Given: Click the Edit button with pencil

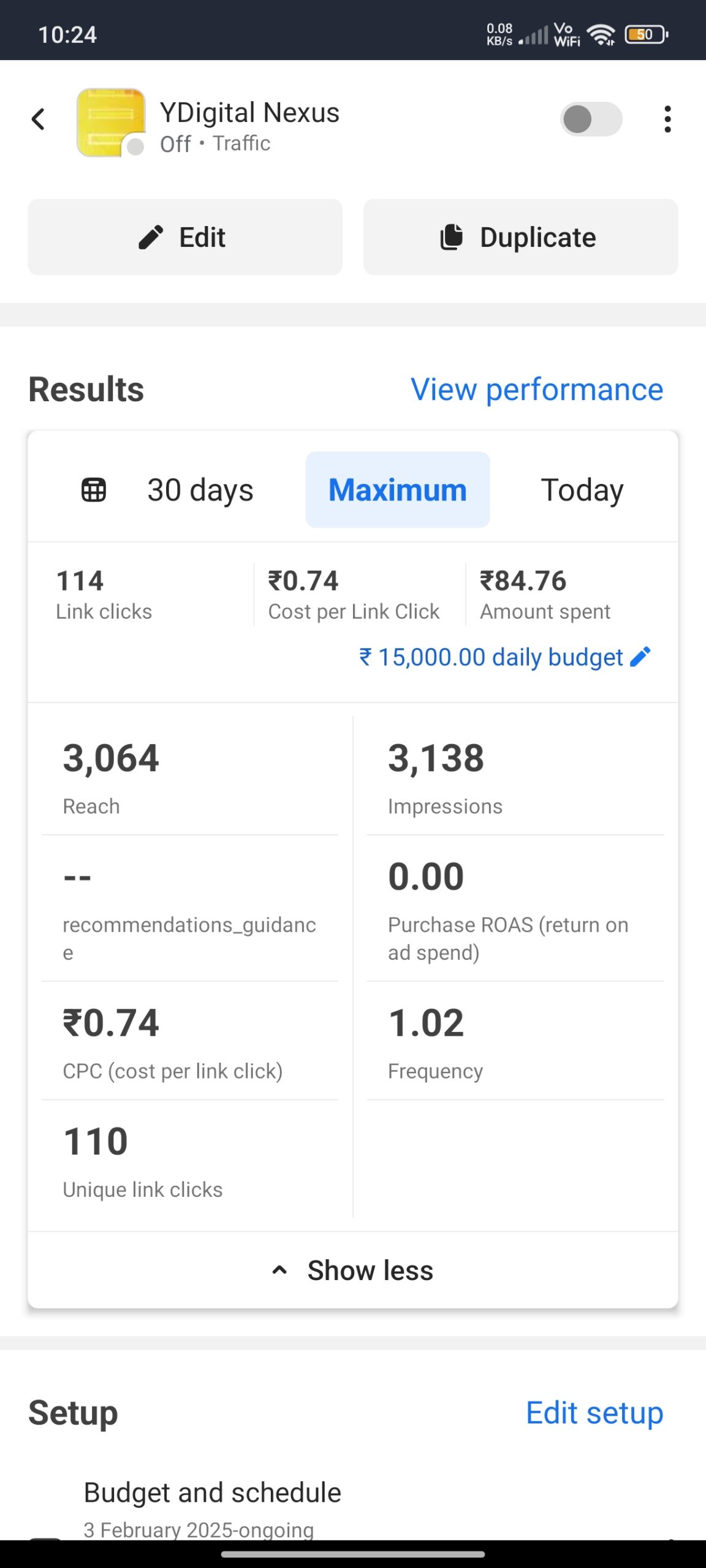Looking at the screenshot, I should (x=184, y=237).
